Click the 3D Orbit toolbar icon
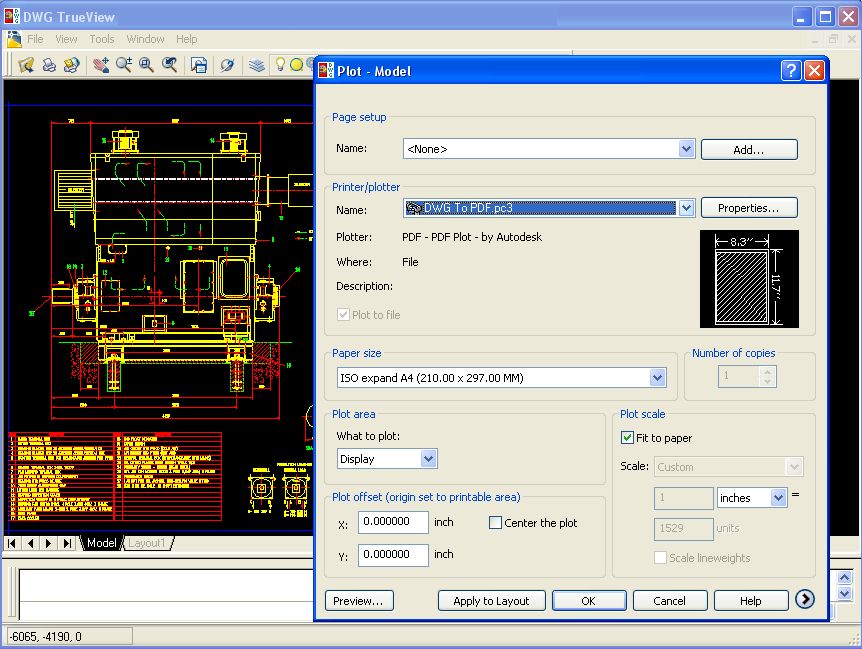Screen dimensions: 862x649 pyautogui.click(x=227, y=65)
